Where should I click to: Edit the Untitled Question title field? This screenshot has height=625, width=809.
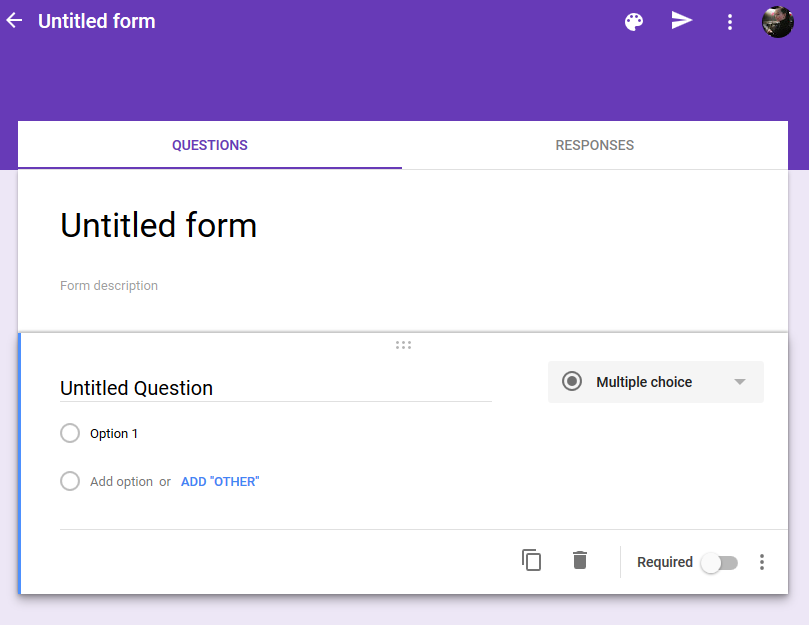[x=275, y=388]
